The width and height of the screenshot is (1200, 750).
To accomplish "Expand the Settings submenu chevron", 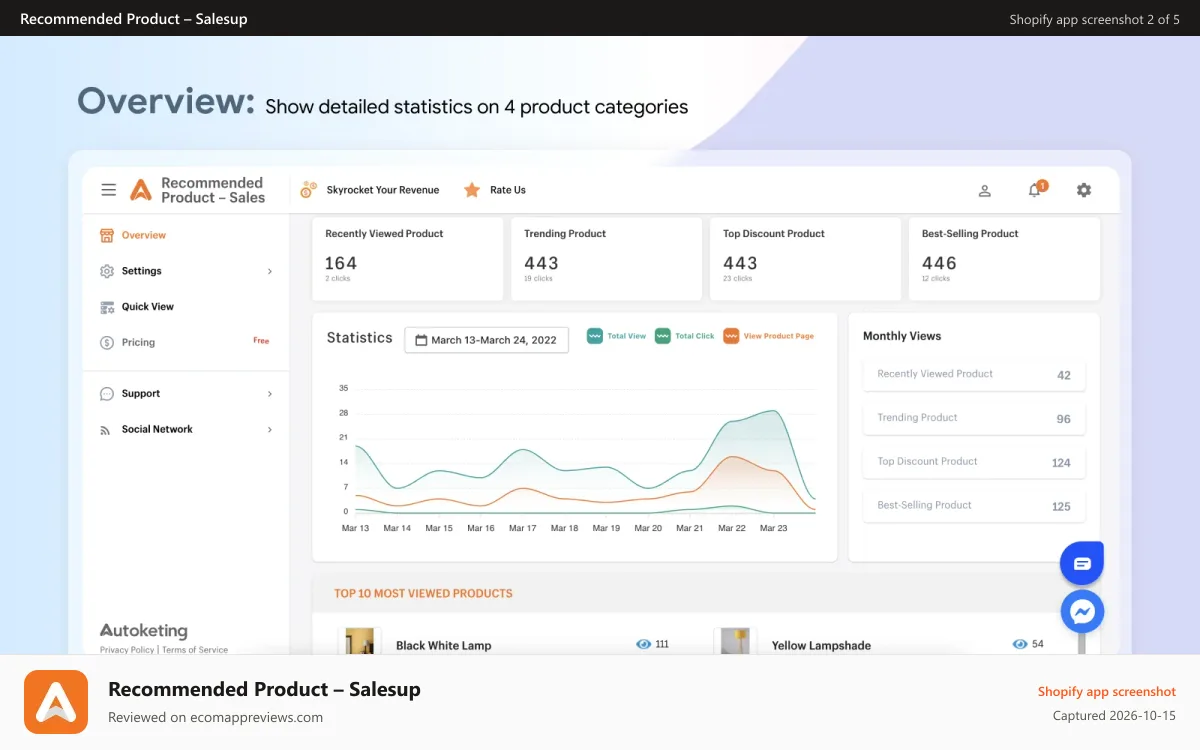I will tap(270, 271).
